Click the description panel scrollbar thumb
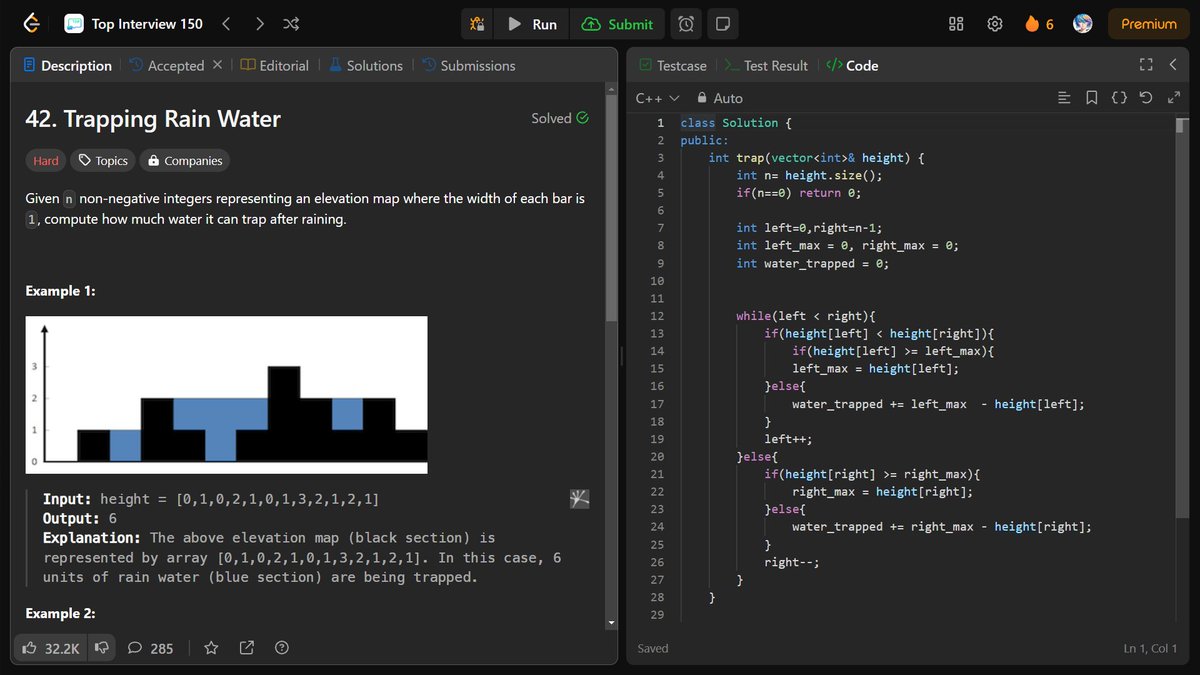Screen dimensions: 1200x675 pyautogui.click(x=611, y=207)
